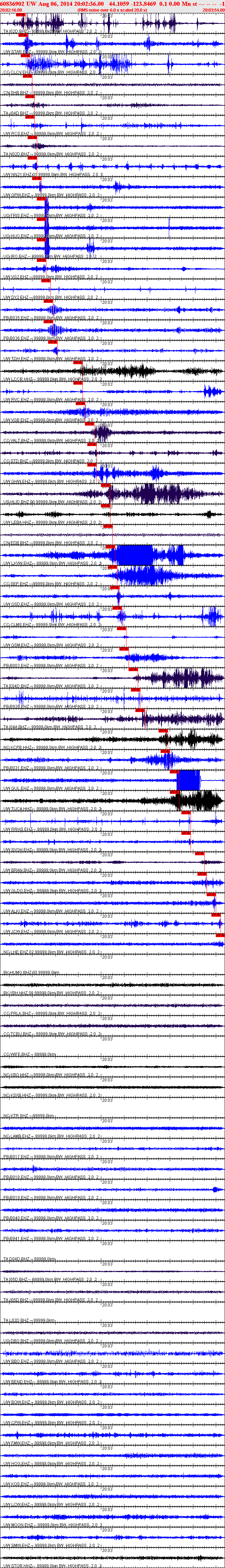
Task: Click the end time label 20:03:54.00
Action: (213, 10)
